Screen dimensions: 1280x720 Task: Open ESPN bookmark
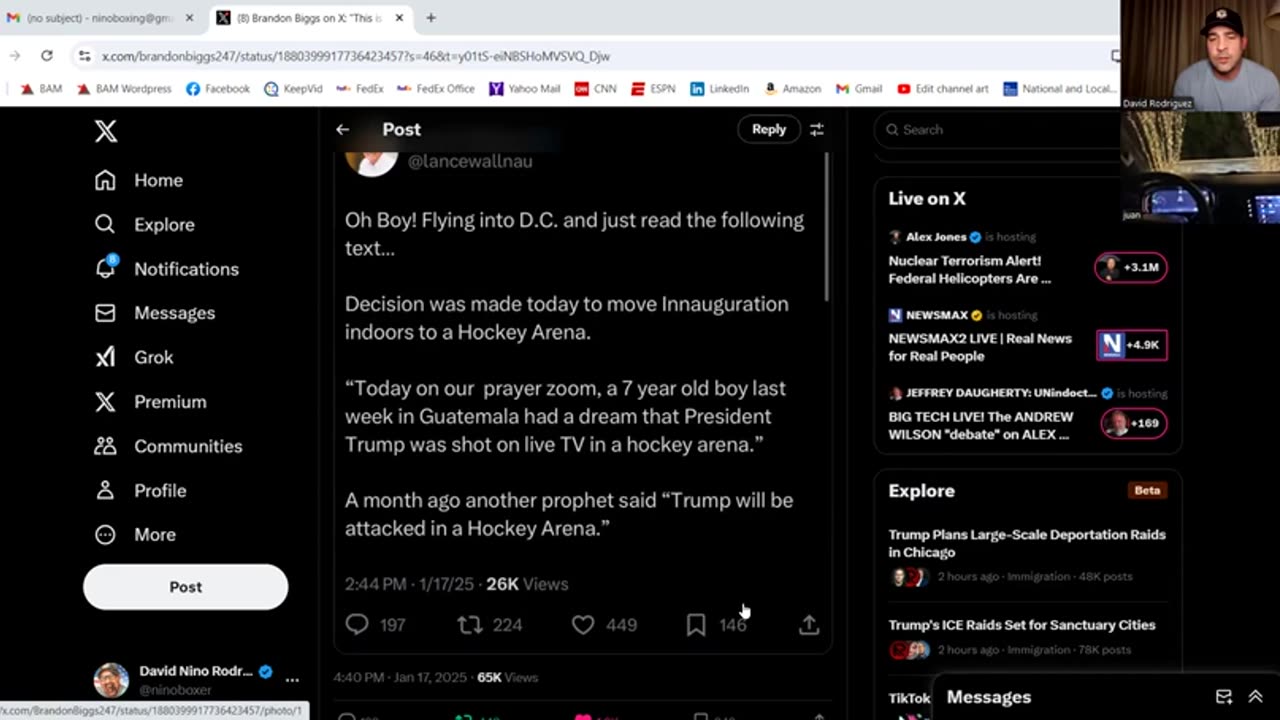pos(653,89)
